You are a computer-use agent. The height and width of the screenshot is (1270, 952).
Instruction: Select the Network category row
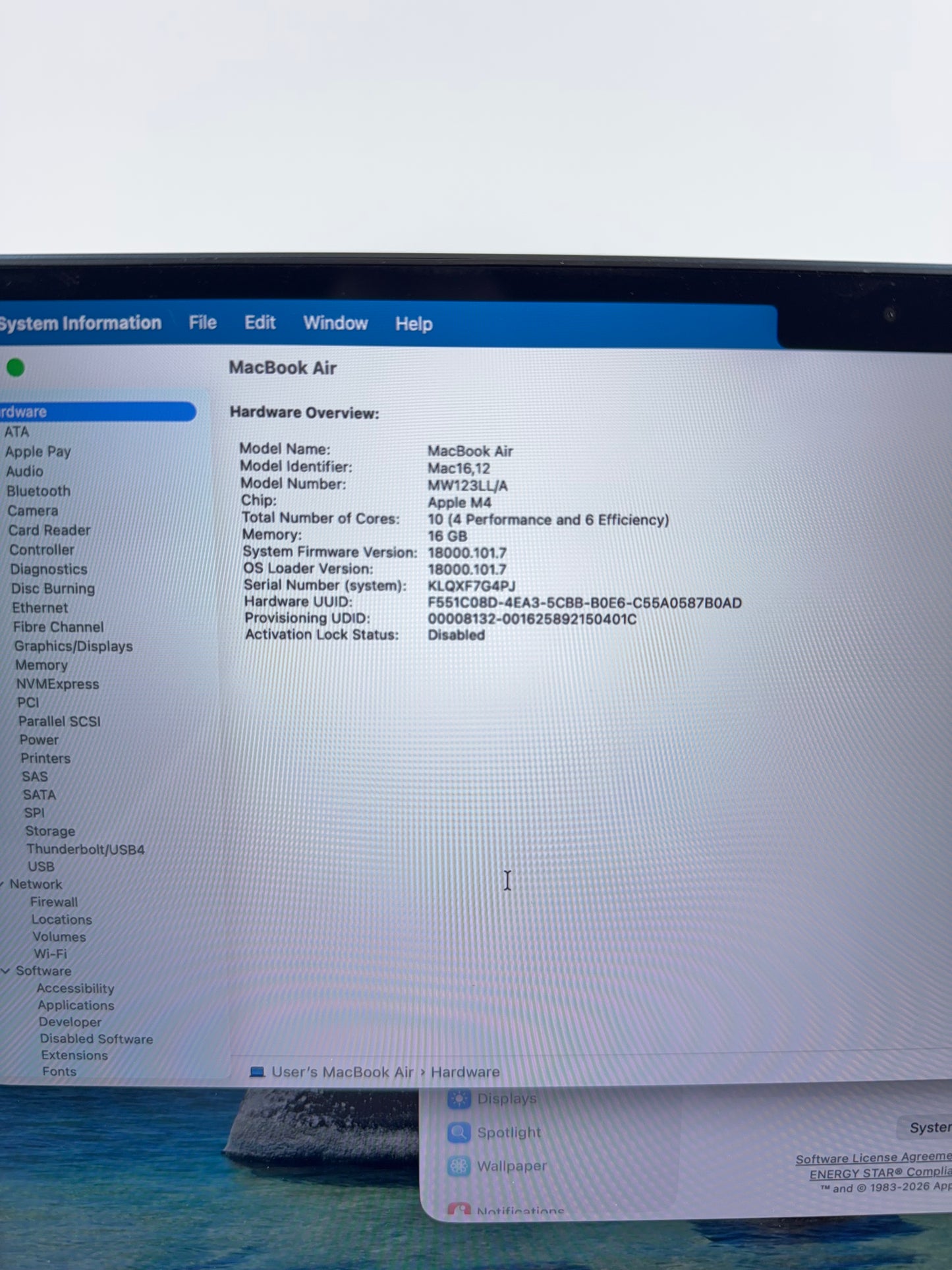click(36, 884)
